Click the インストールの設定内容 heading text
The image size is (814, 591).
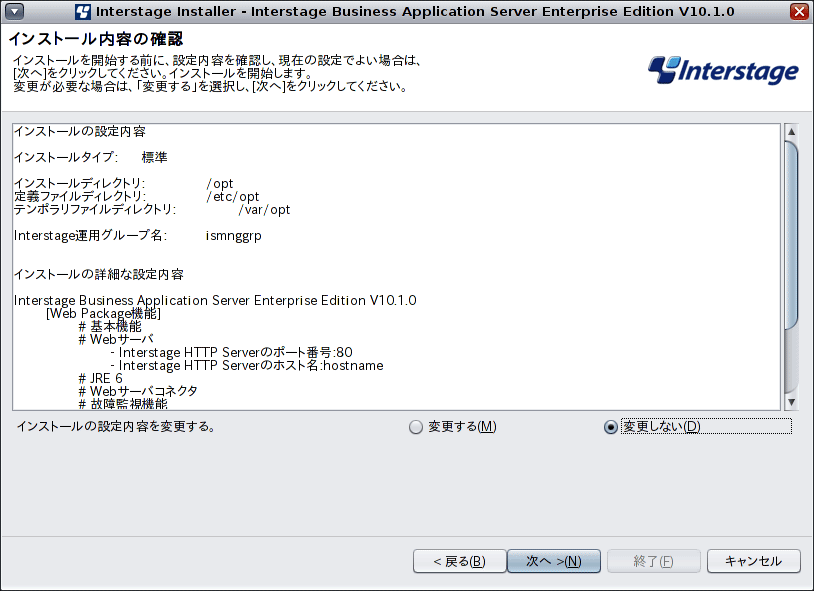80,131
